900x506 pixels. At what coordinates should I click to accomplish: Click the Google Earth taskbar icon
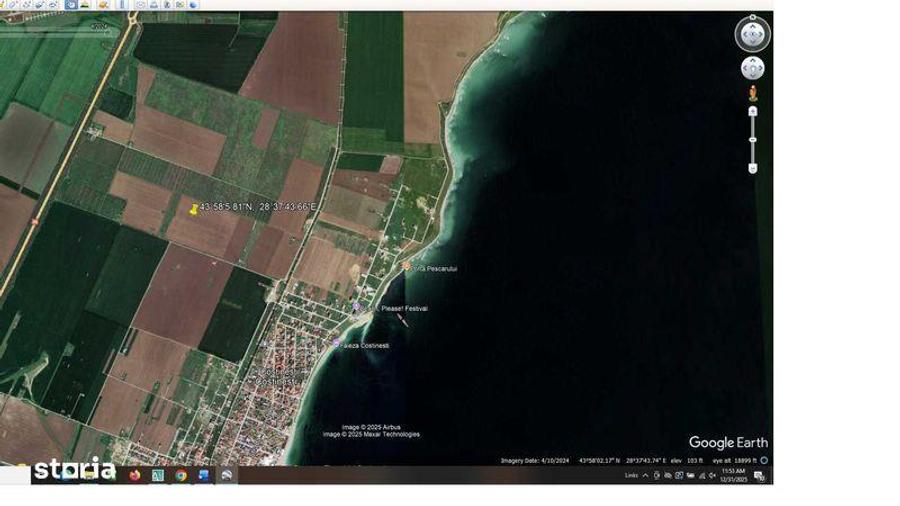227,475
